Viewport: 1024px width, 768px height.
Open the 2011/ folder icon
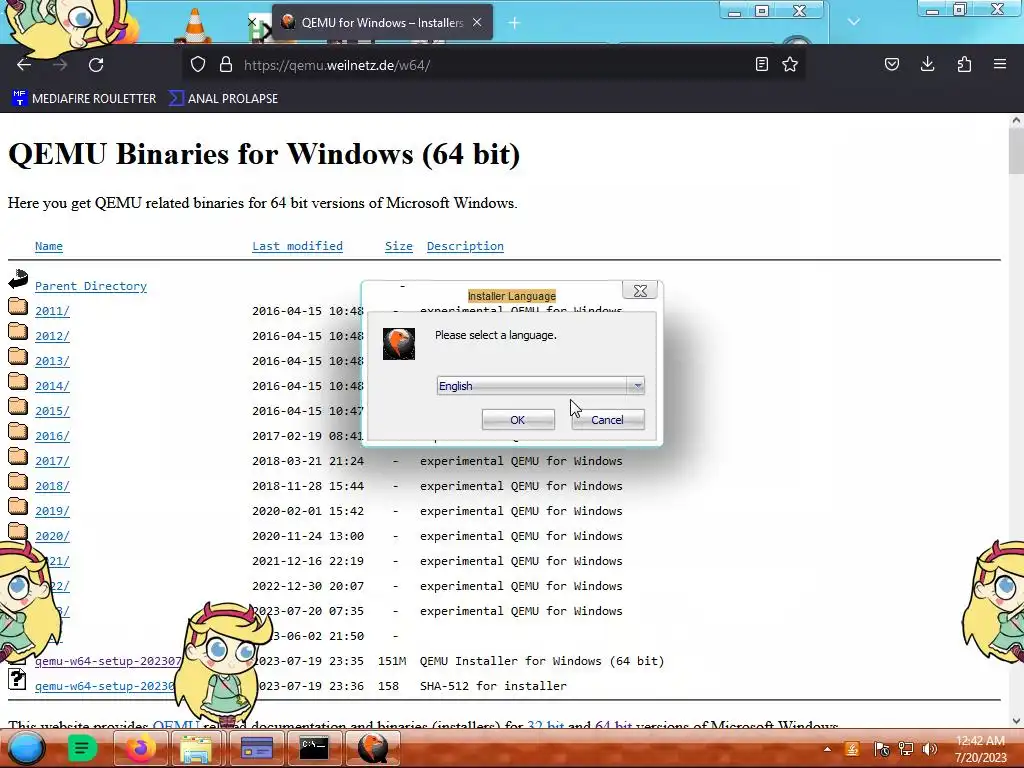click(x=18, y=306)
